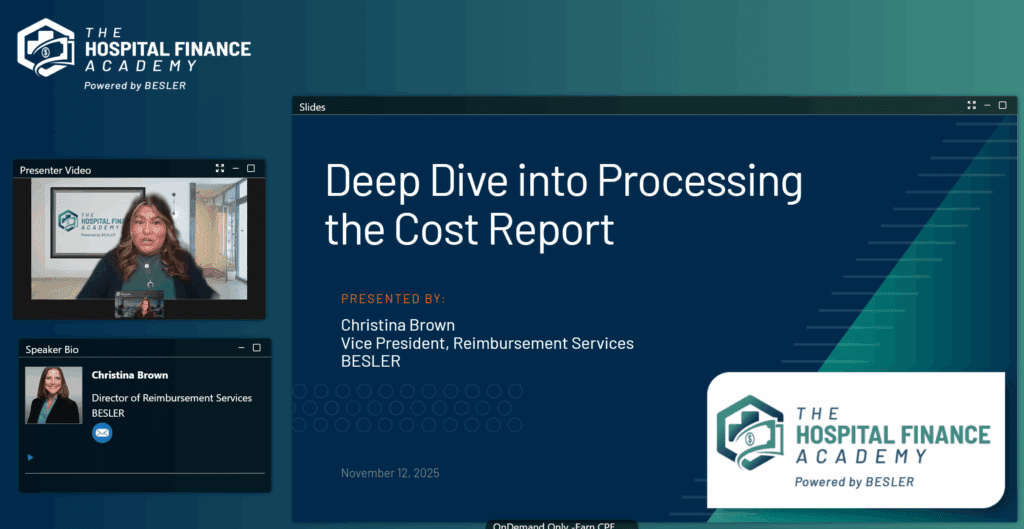The image size is (1024, 529).
Task: Select the Presenter Video title bar
Action: pyautogui.click(x=110, y=169)
